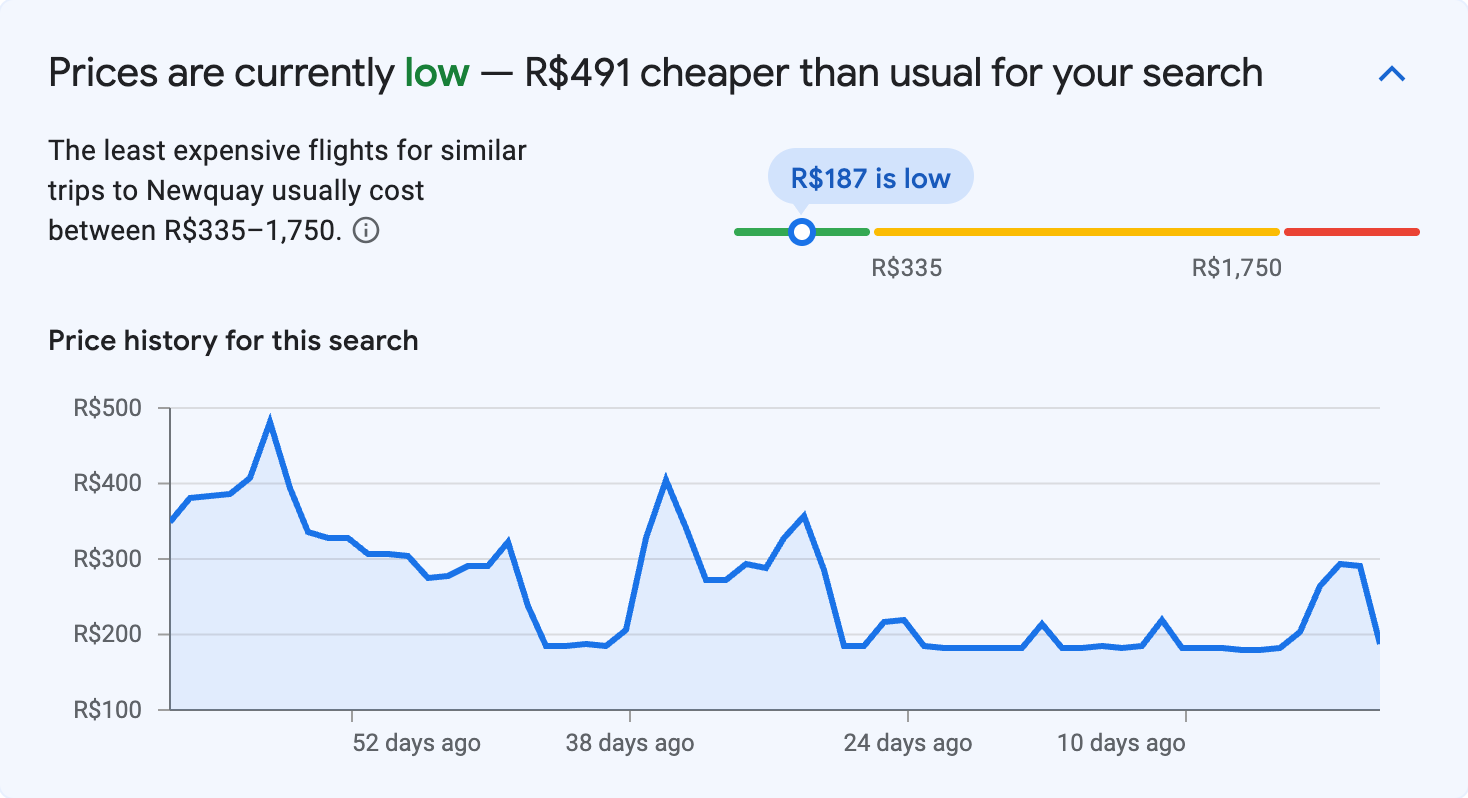1468x798 pixels.
Task: Select the 'Price history for this search' heading
Action: coord(232,340)
